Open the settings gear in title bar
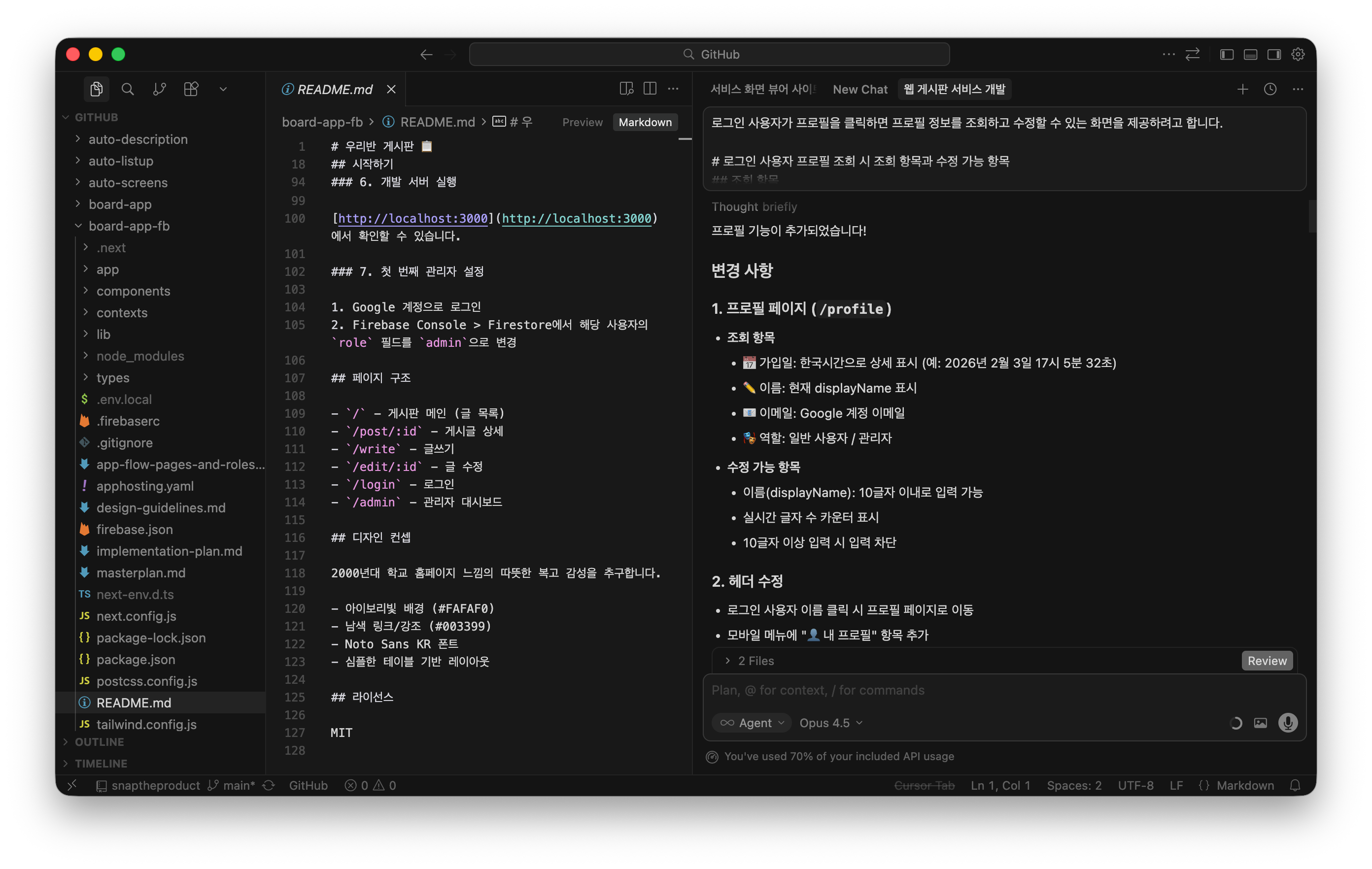The height and width of the screenshot is (869, 1372). coord(1298,54)
